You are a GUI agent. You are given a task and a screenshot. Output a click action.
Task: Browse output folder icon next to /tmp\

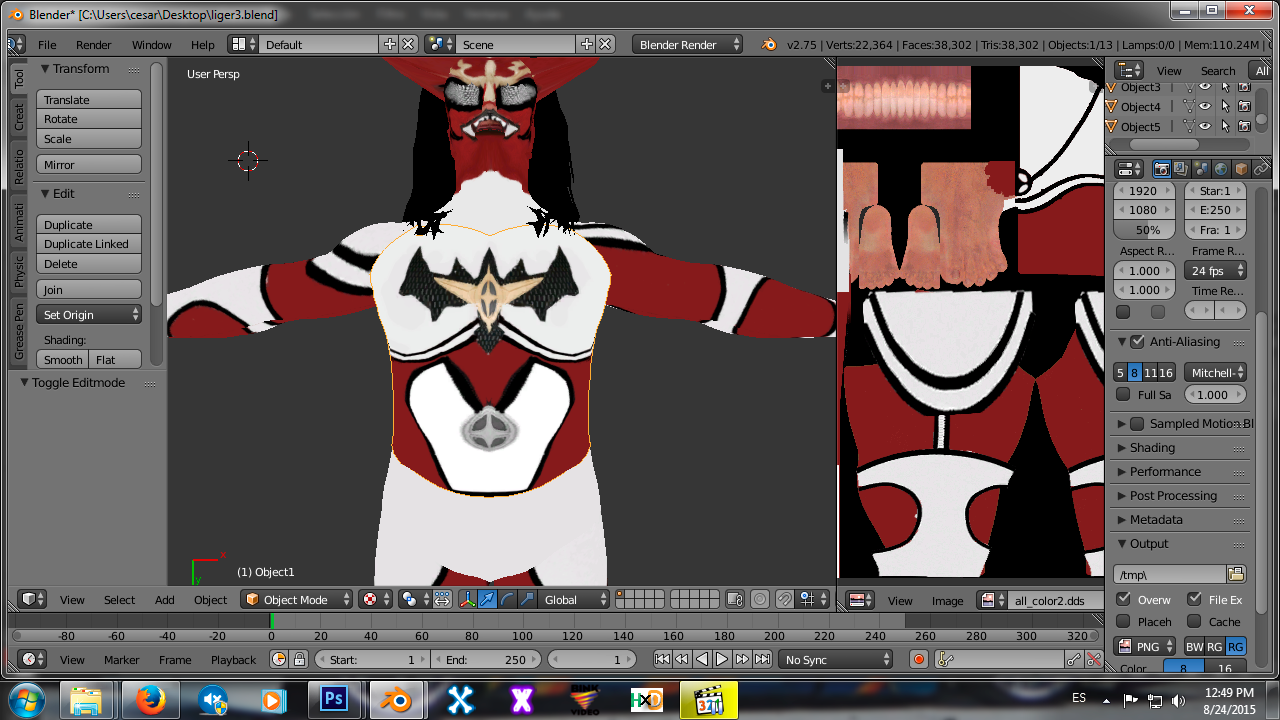1236,574
